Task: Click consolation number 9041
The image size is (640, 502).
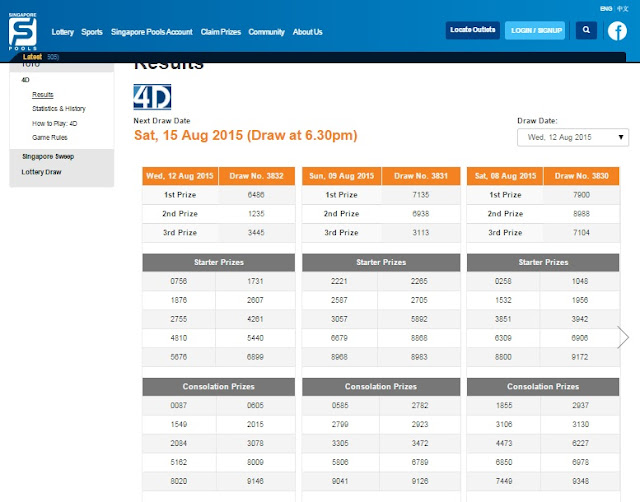Action: 340,481
